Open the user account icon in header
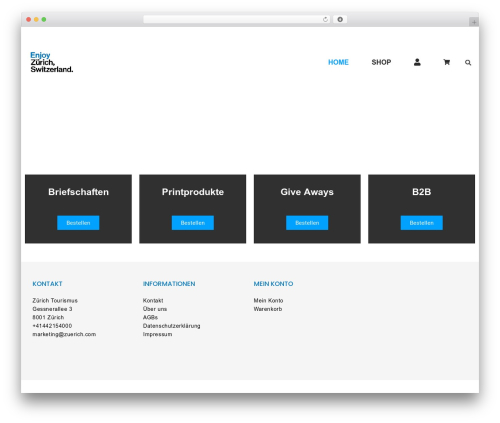 click(417, 62)
